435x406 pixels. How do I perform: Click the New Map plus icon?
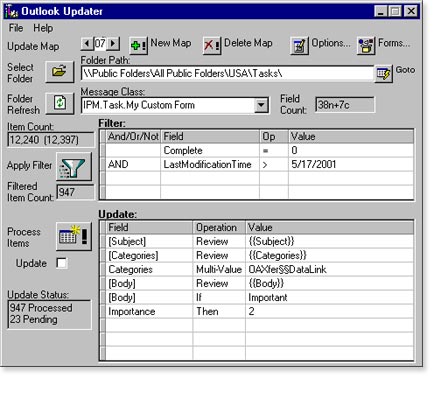tap(138, 45)
